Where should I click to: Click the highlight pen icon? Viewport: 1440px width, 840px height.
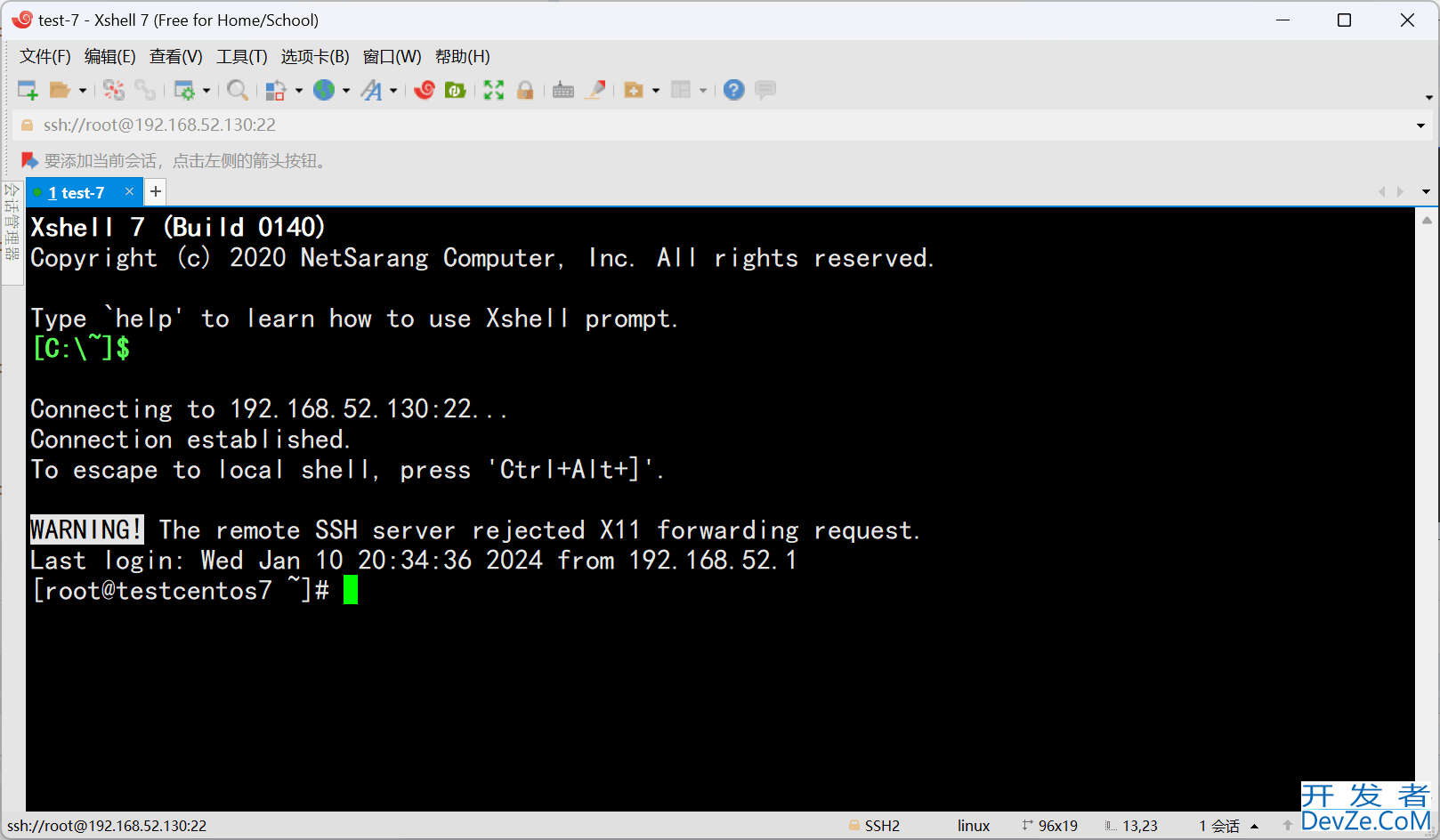coord(595,90)
